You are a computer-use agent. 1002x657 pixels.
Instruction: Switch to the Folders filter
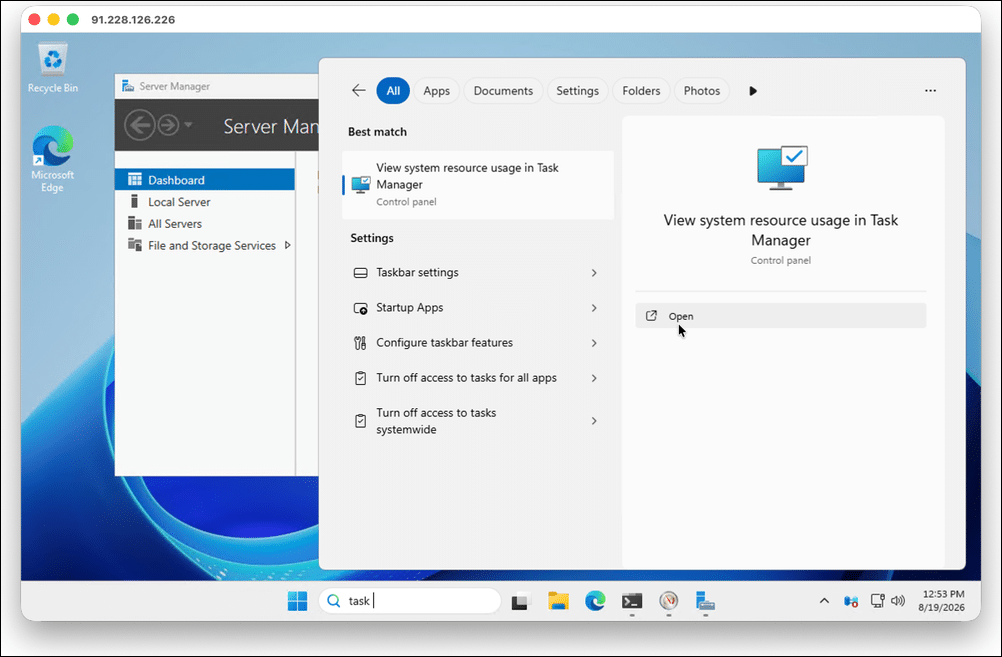[641, 91]
